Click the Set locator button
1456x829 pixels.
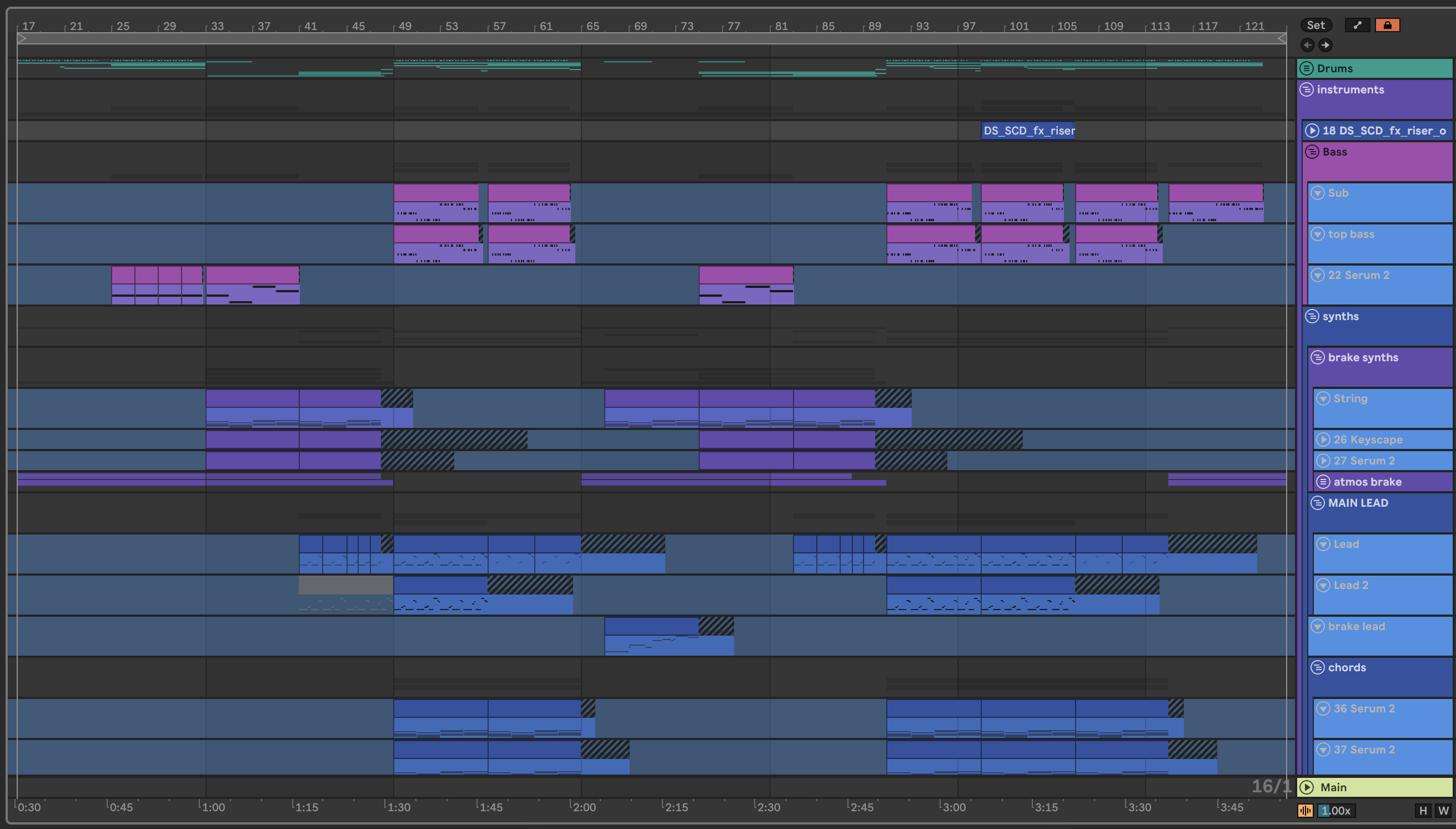[1316, 25]
